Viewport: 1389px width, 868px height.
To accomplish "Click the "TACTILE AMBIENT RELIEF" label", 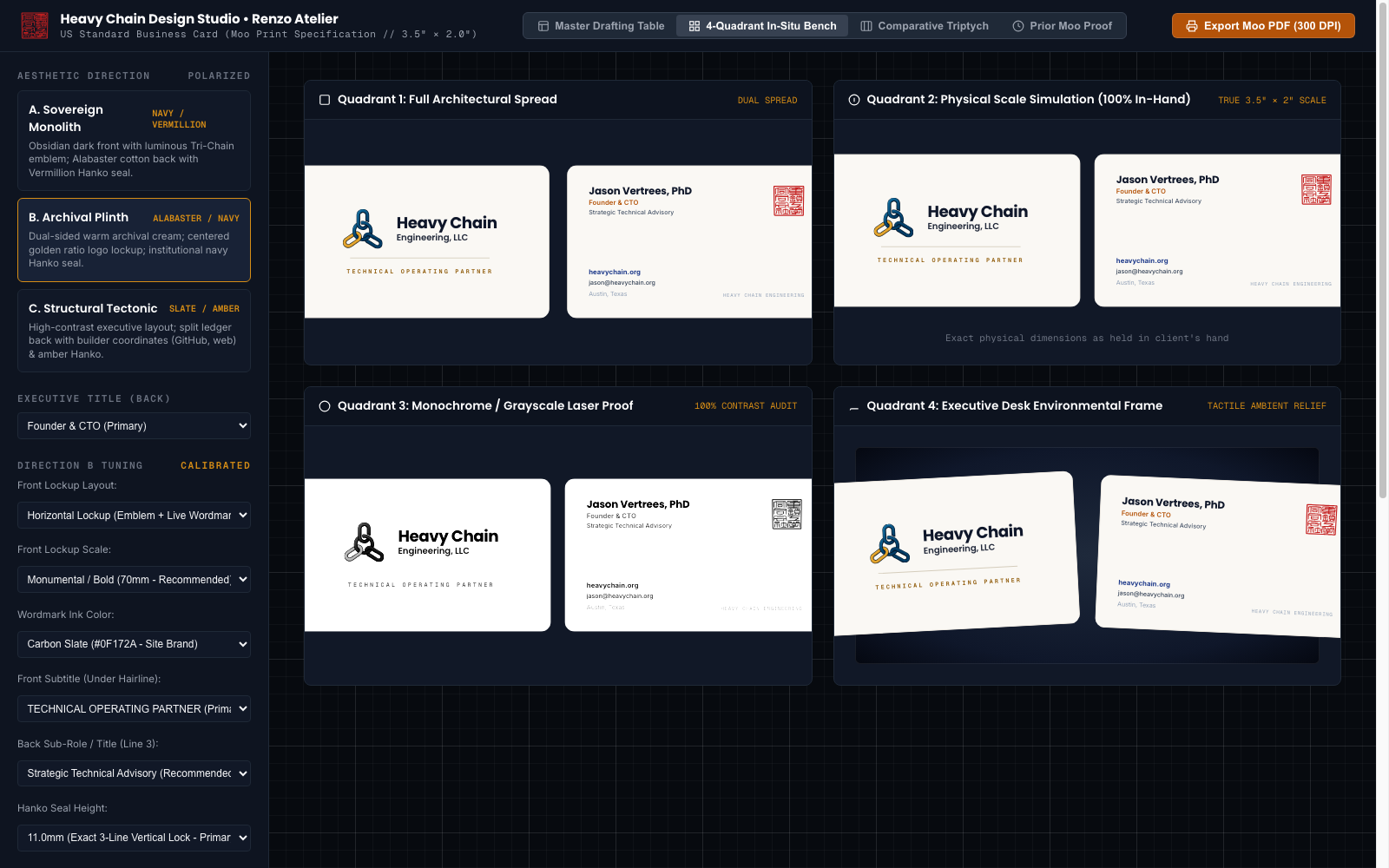I will tap(1267, 406).
